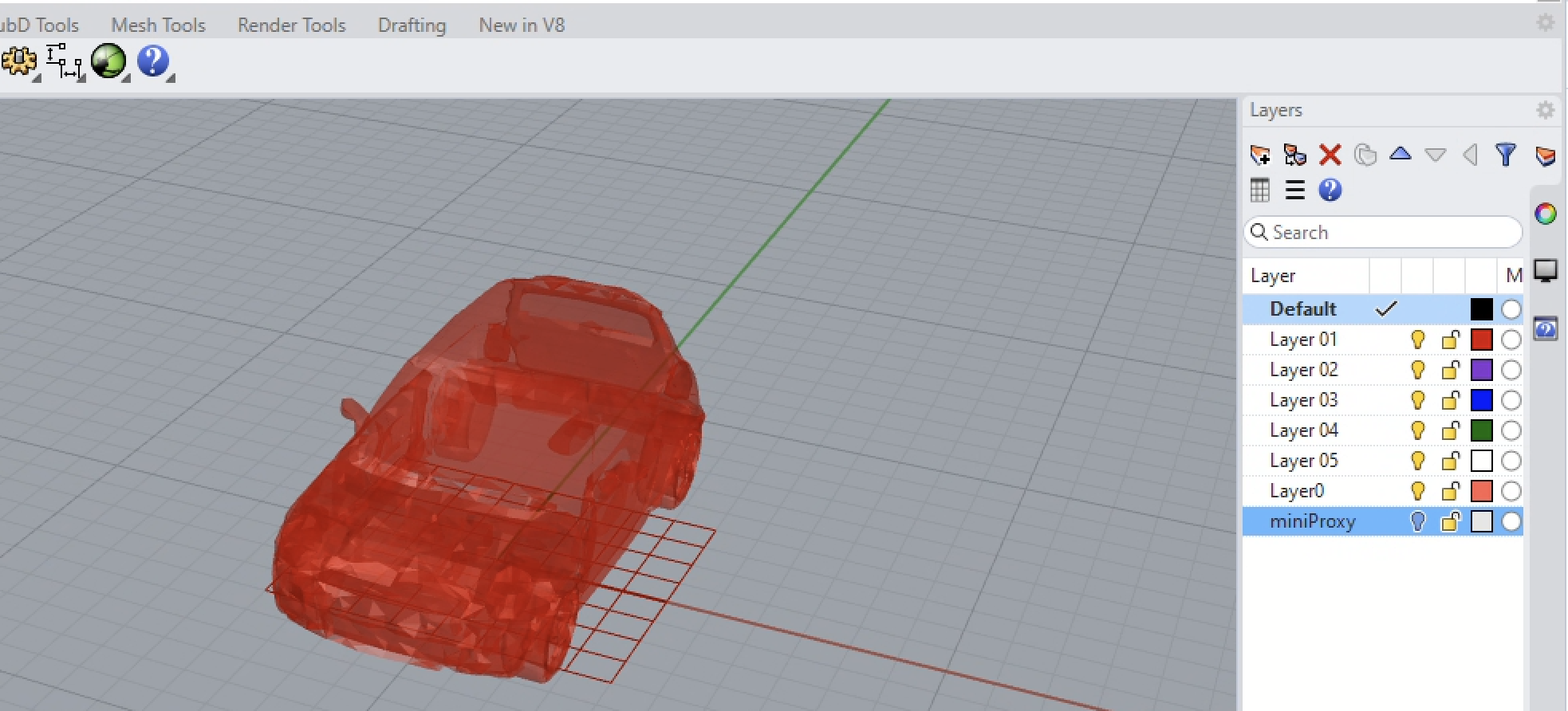
Task: Change Layer 02 purple color swatch
Action: coord(1481,370)
